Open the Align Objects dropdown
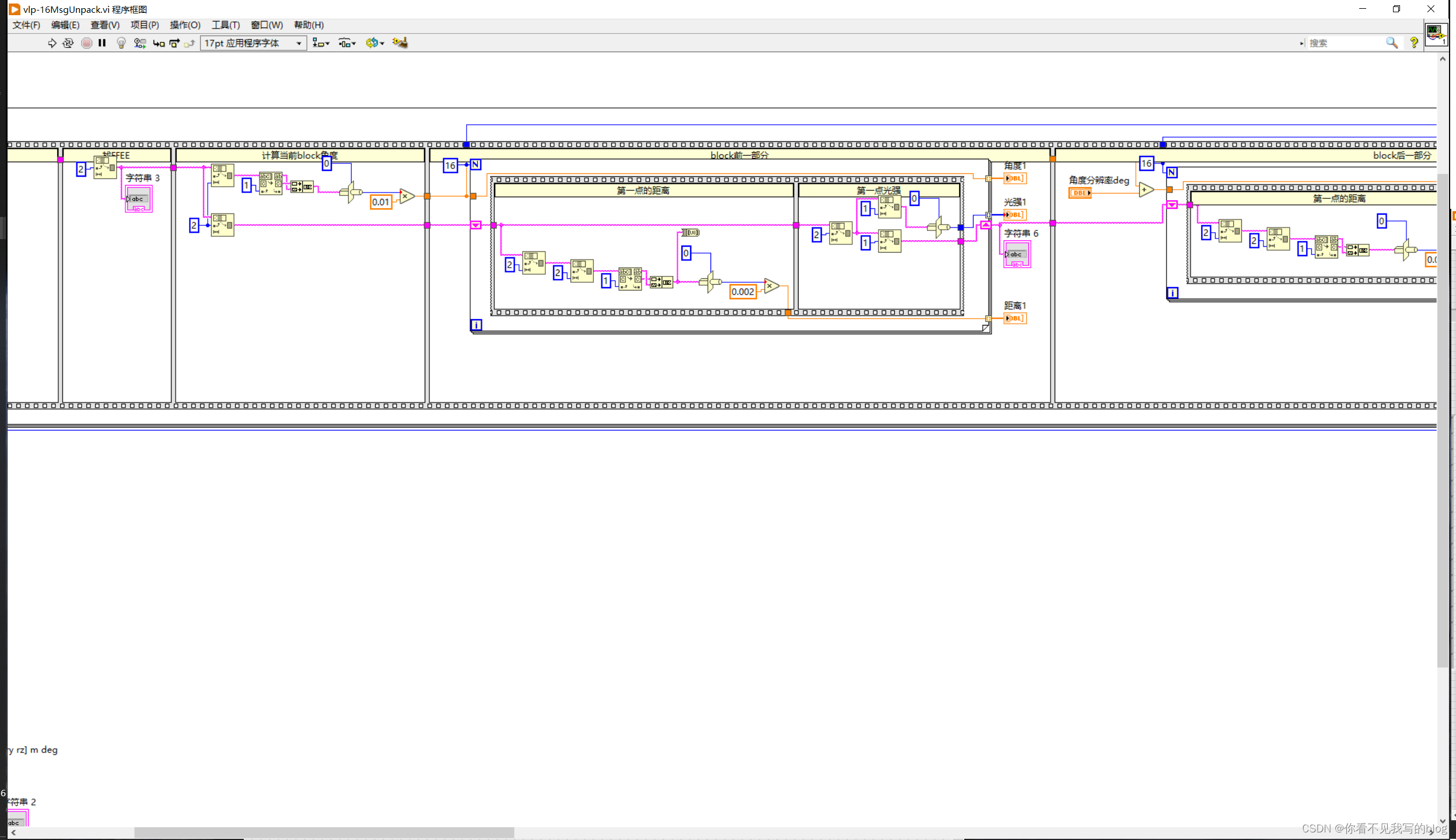The width and height of the screenshot is (1456, 840). [320, 43]
